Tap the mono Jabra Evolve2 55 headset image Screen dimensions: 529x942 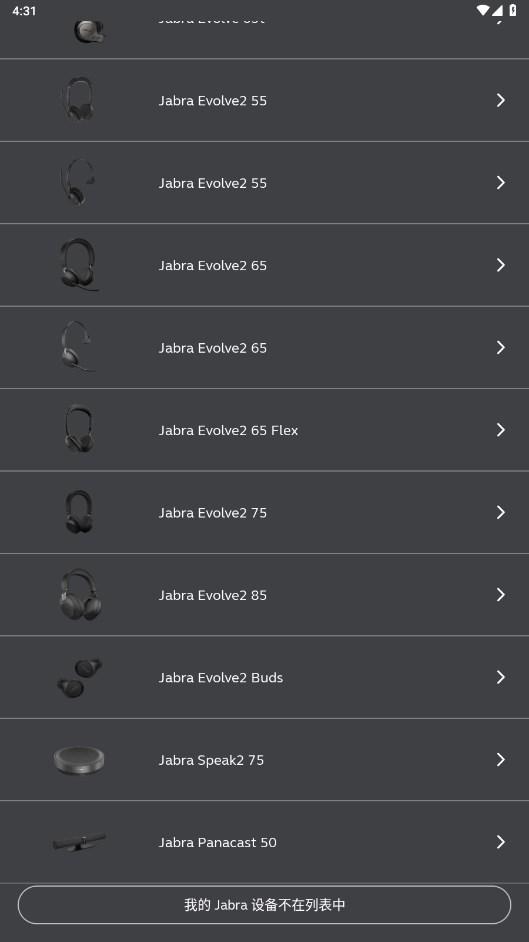point(78,182)
